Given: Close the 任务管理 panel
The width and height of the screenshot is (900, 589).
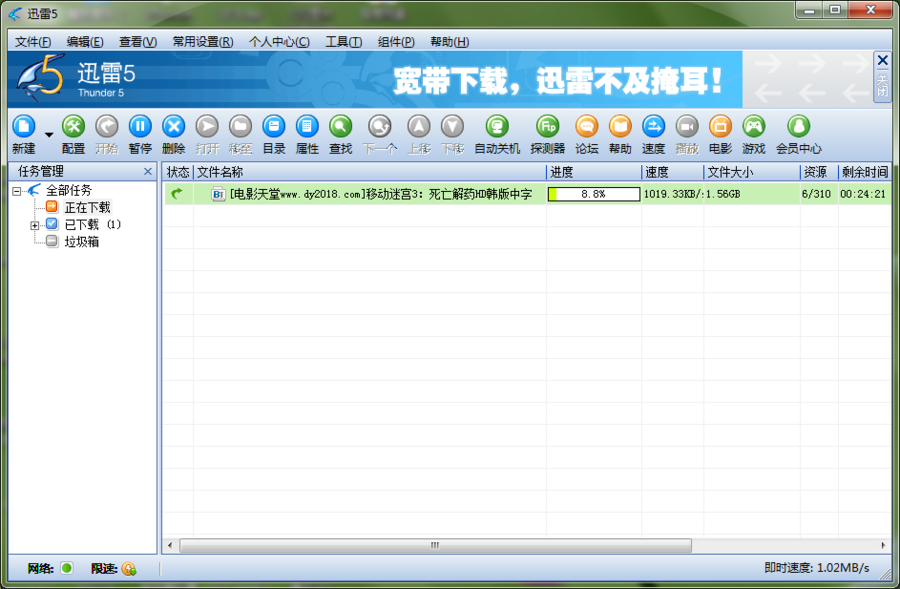Looking at the screenshot, I should [148, 172].
